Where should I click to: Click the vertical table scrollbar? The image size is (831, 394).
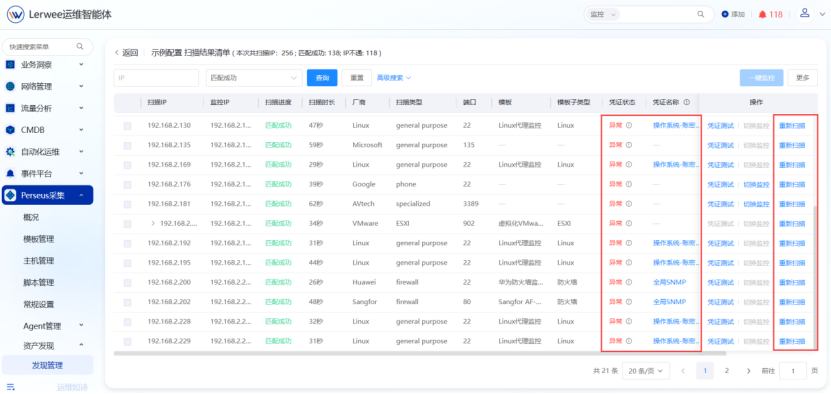click(815, 277)
